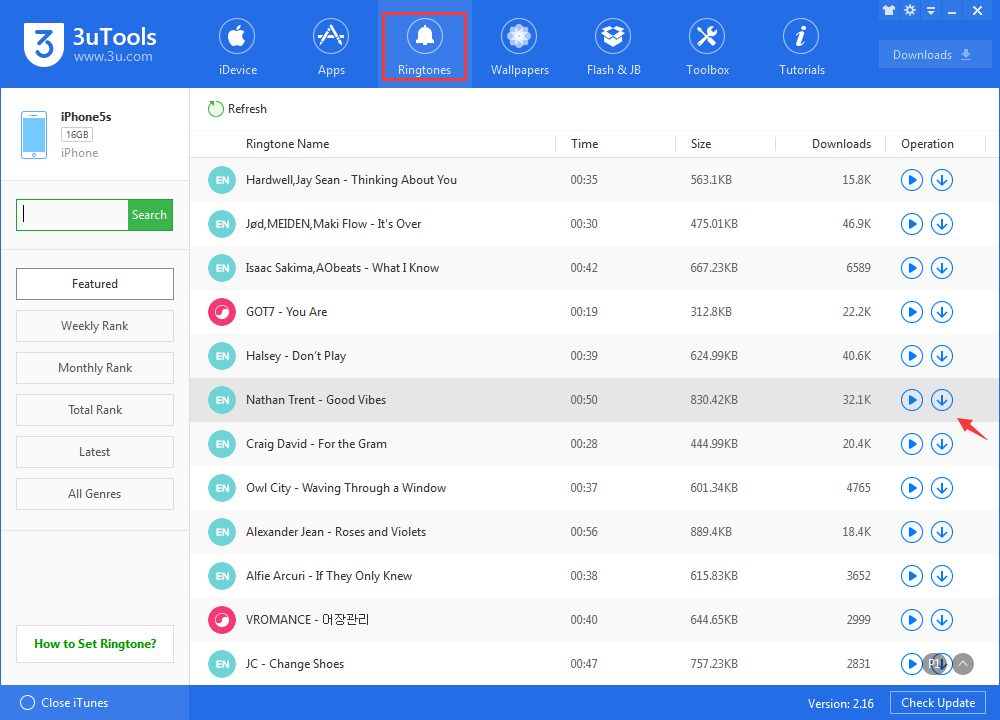This screenshot has height=720, width=1000.
Task: Open How to Set Ringtone help
Action: (95, 644)
